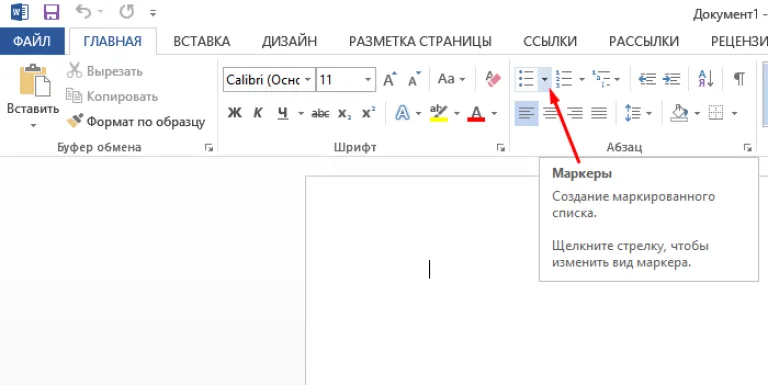
Task: Click the borders icon
Action: 716,114
